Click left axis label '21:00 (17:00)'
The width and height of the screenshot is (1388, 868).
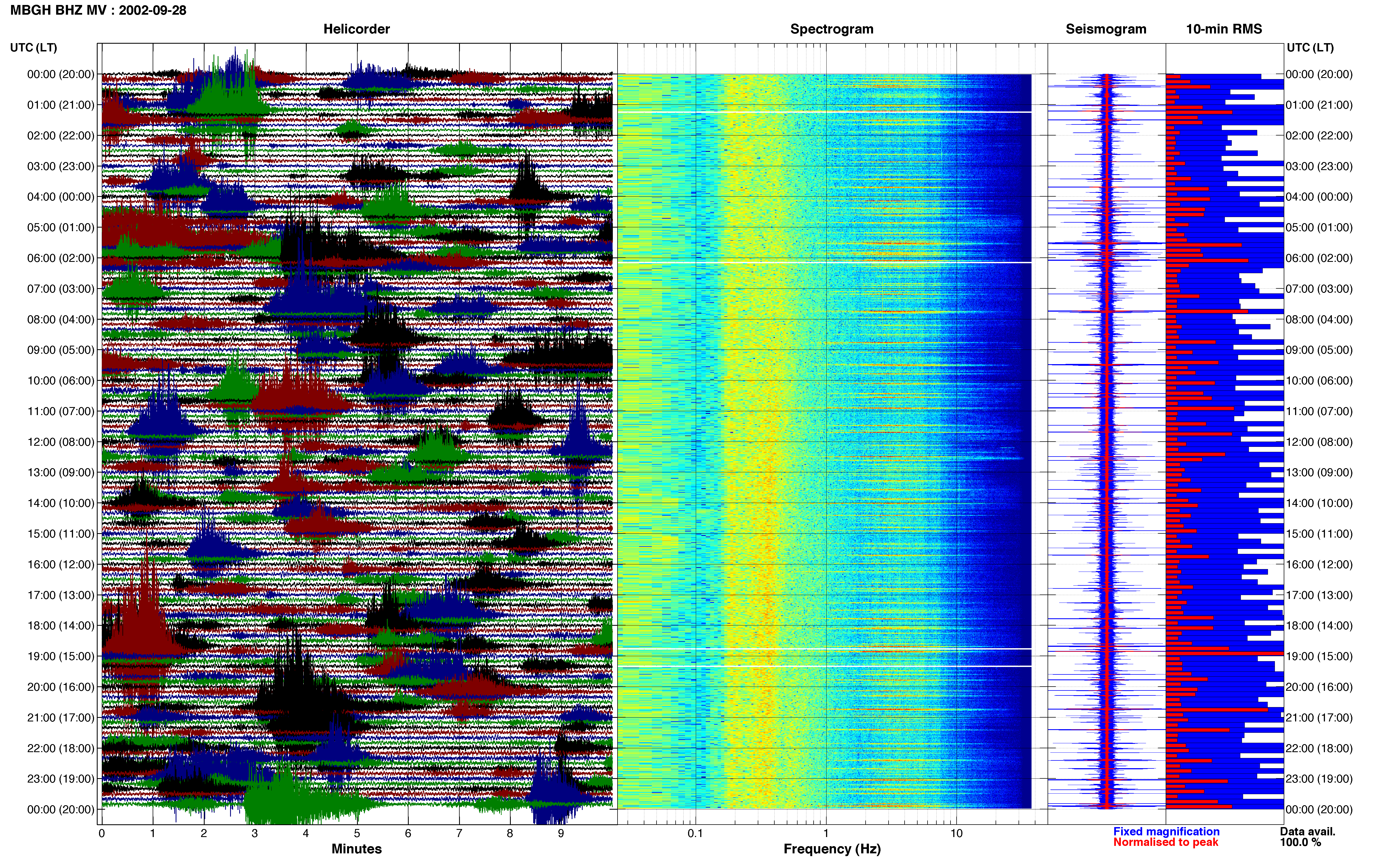[61, 718]
